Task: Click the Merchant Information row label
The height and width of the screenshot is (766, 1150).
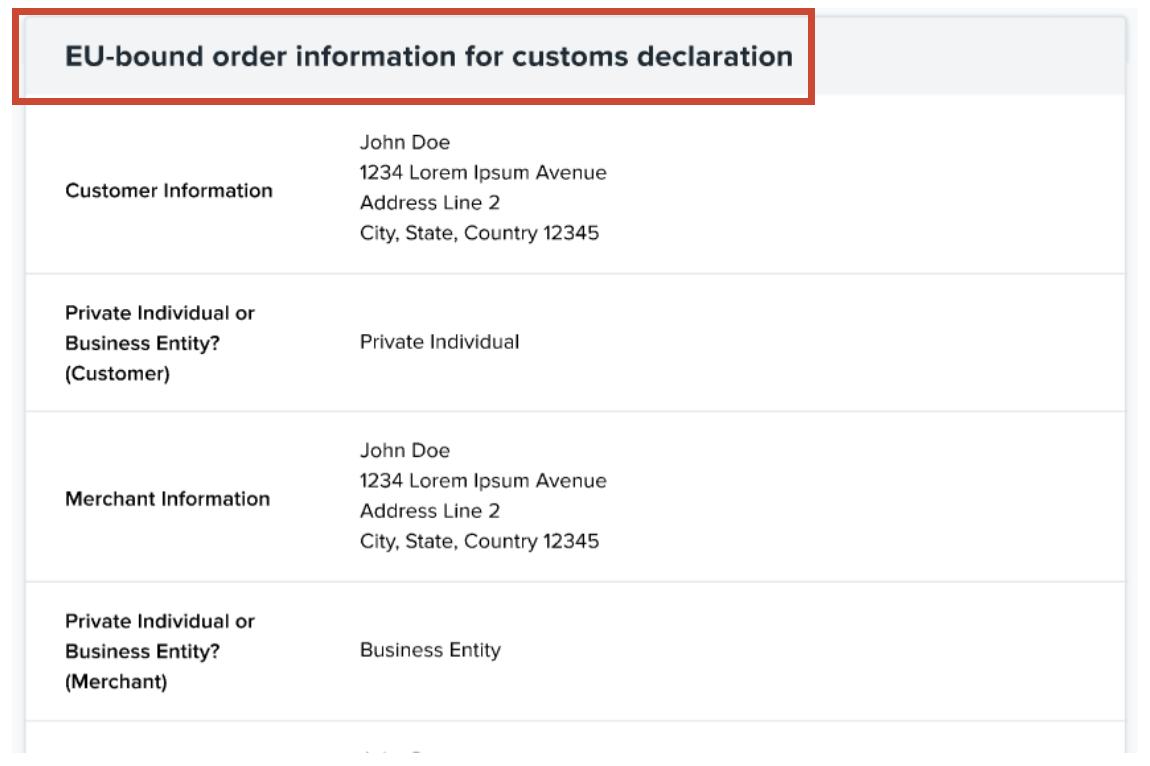Action: [x=167, y=499]
